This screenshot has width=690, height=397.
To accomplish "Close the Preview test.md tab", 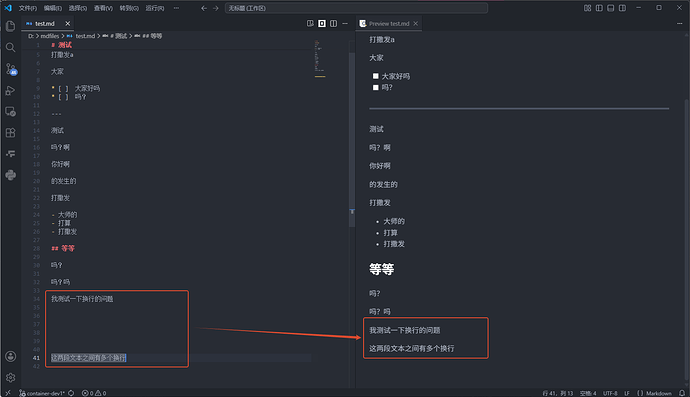I will click(x=415, y=24).
